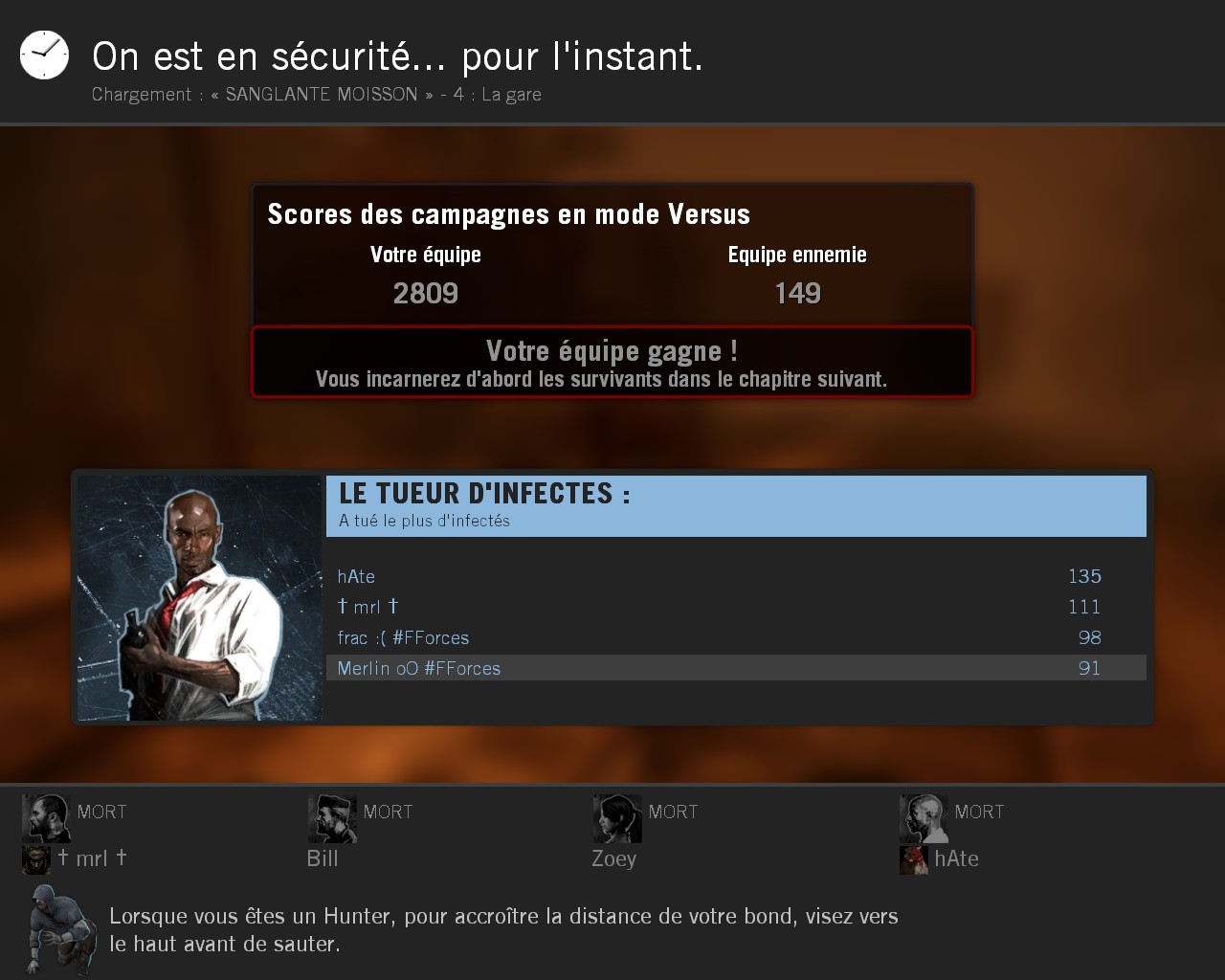1225x980 pixels.
Task: Select the † mrl † leaderboard row
Action: [736, 607]
